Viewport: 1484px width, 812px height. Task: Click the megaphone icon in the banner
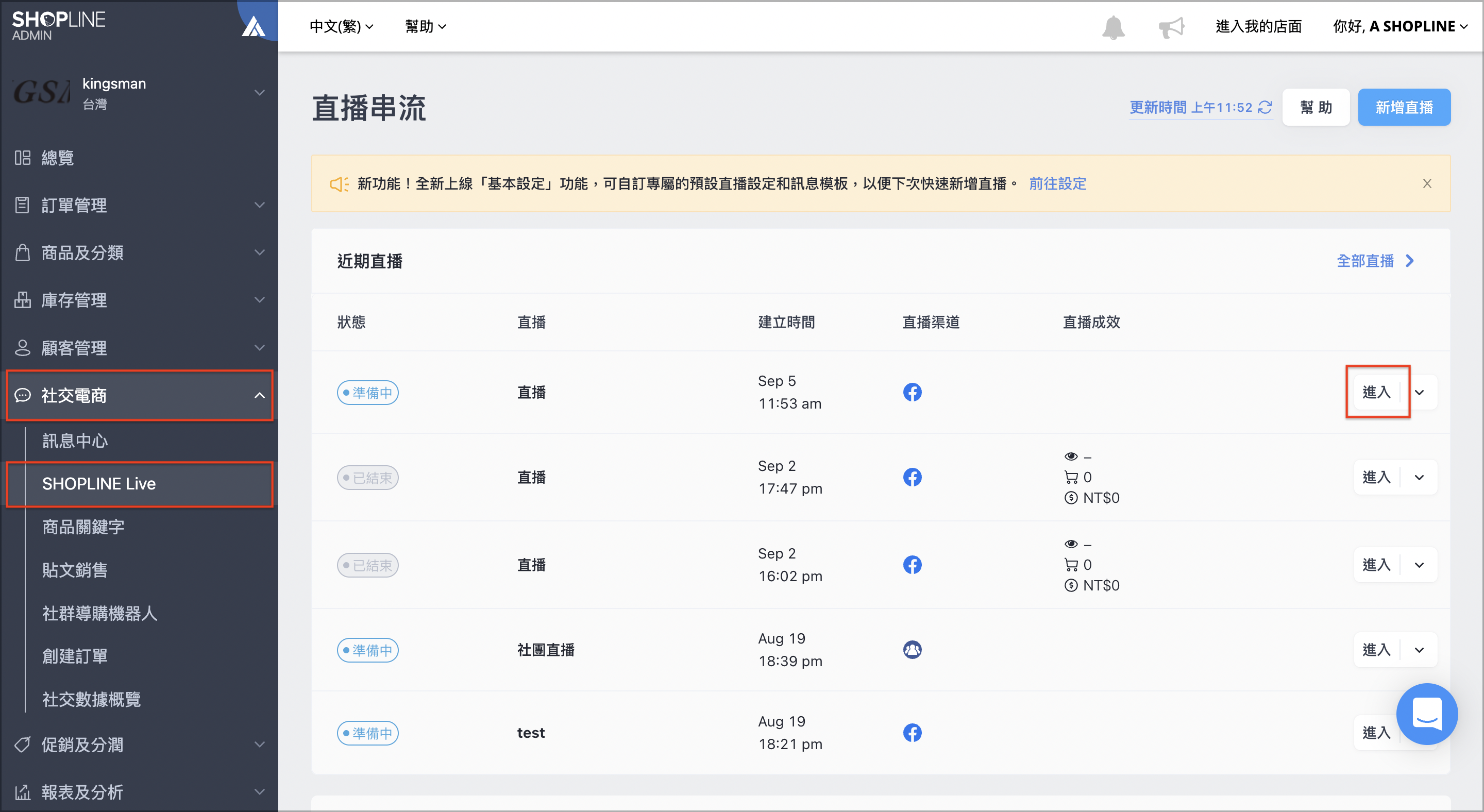[339, 184]
